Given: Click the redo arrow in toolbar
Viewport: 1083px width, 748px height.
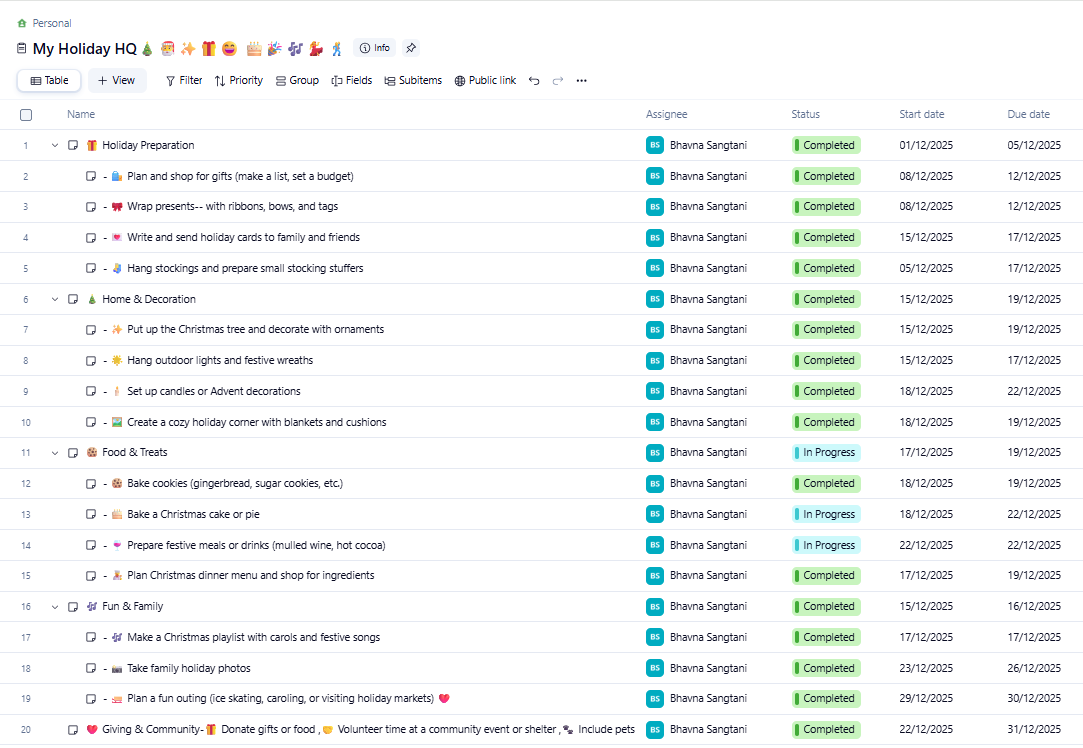Looking at the screenshot, I should click(558, 81).
